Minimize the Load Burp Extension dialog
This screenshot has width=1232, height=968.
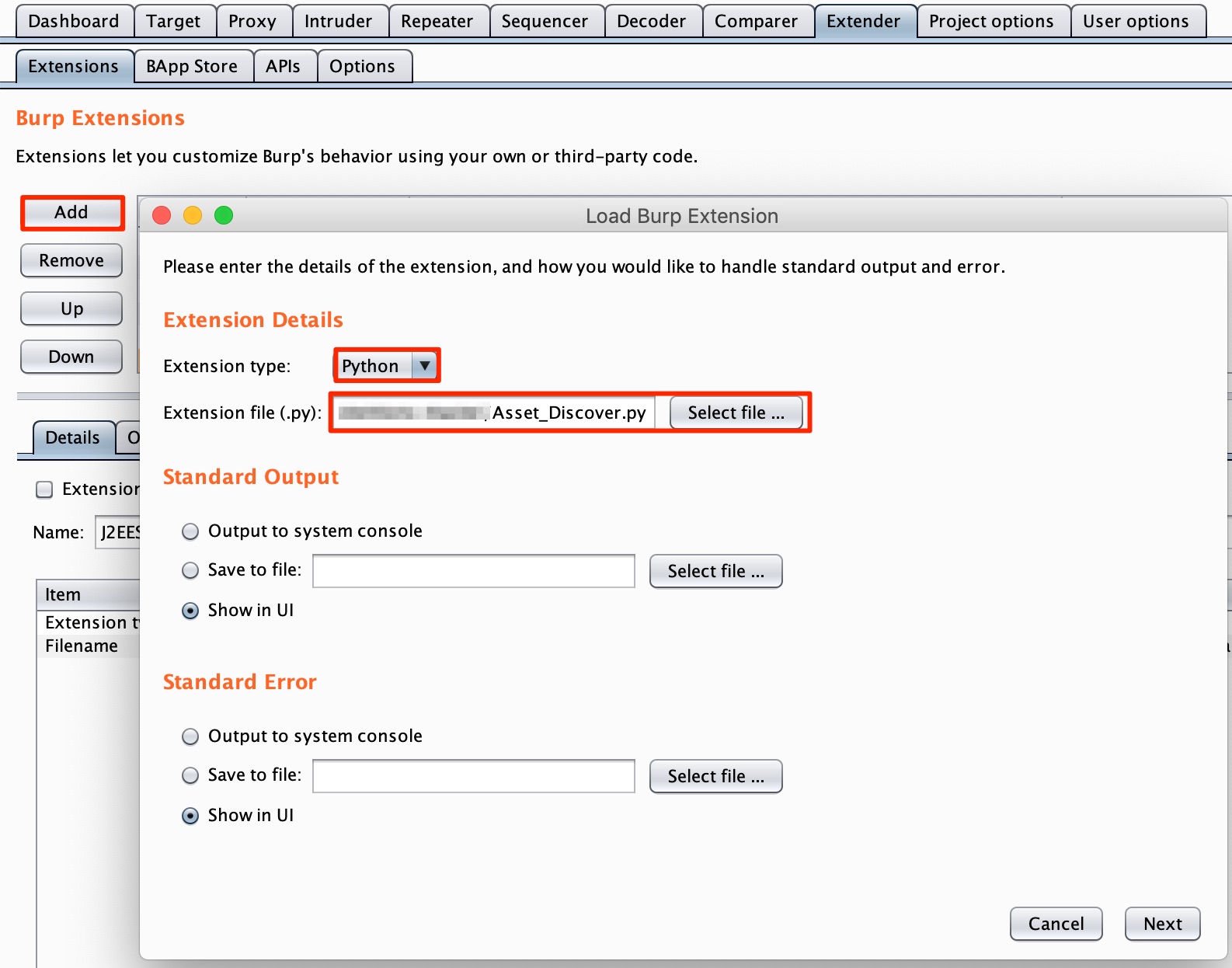(x=193, y=215)
